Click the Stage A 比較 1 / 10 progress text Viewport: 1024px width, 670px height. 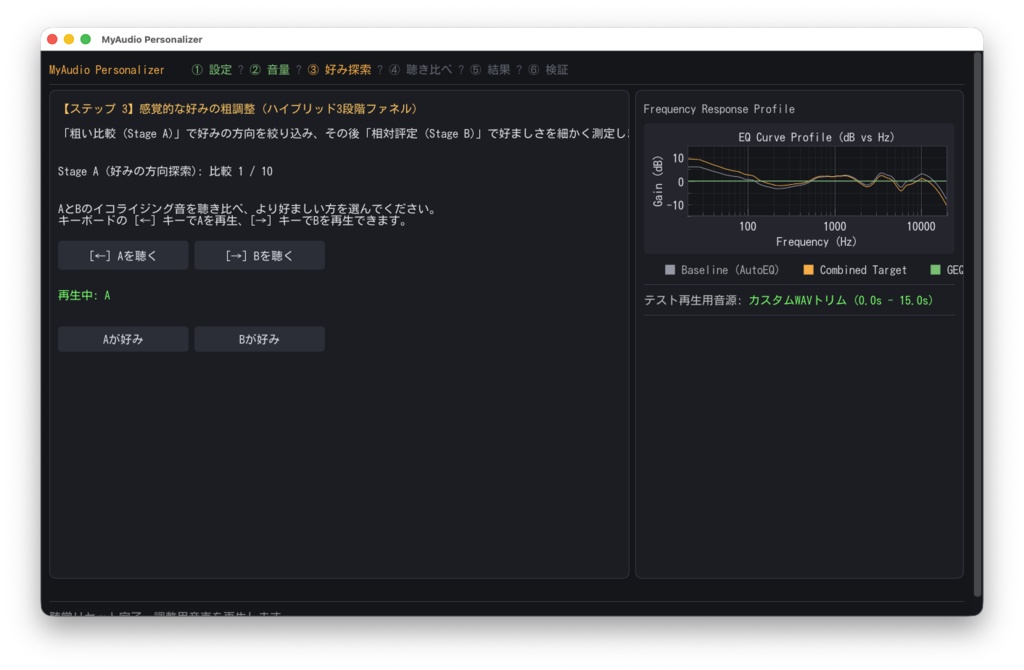[165, 171]
